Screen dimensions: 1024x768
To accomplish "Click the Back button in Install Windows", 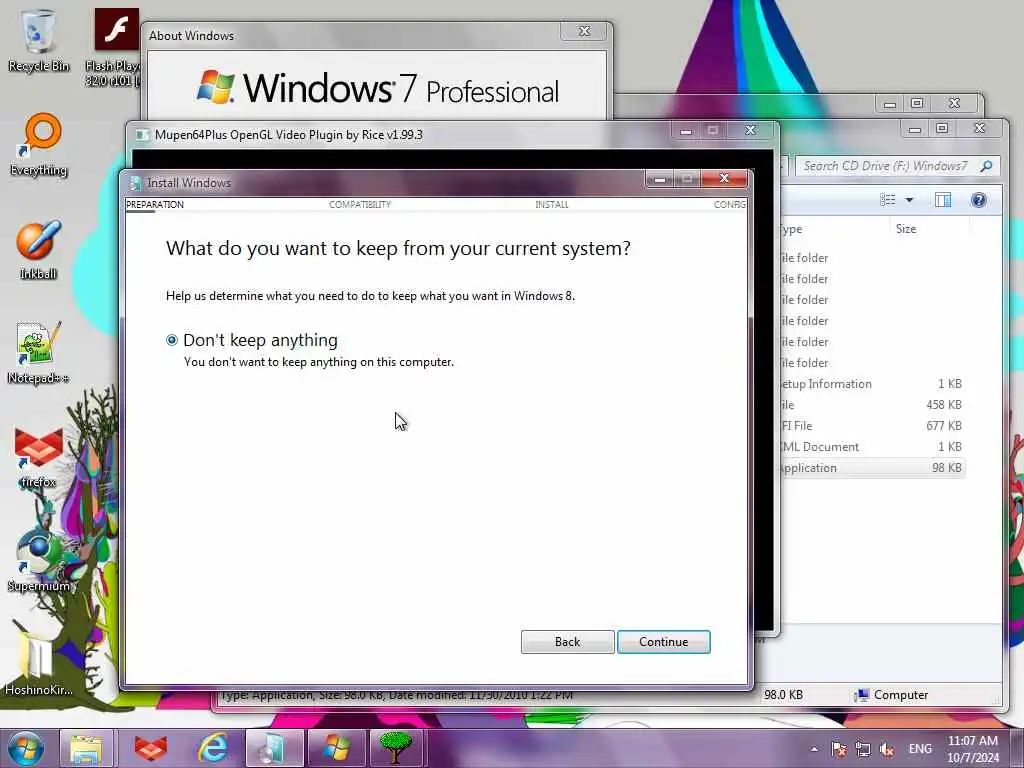I will point(568,642).
